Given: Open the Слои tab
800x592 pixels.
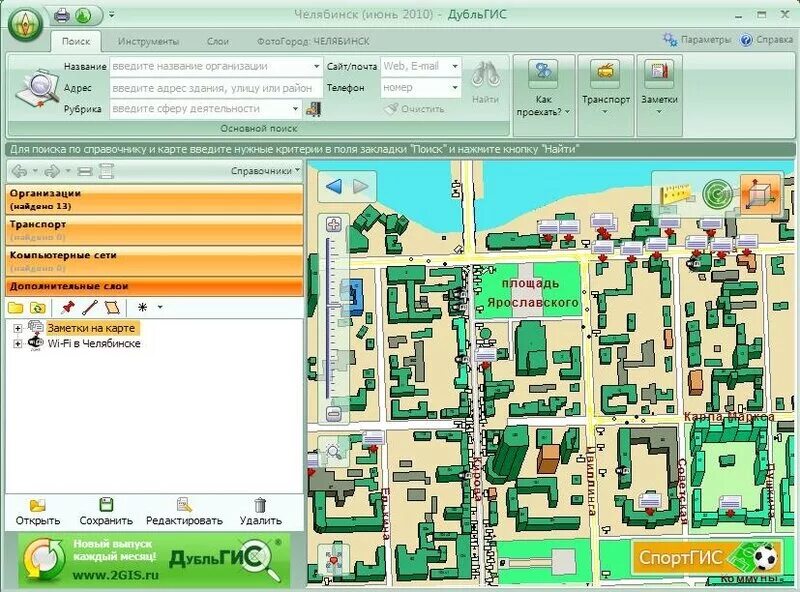Looking at the screenshot, I should tap(218, 41).
